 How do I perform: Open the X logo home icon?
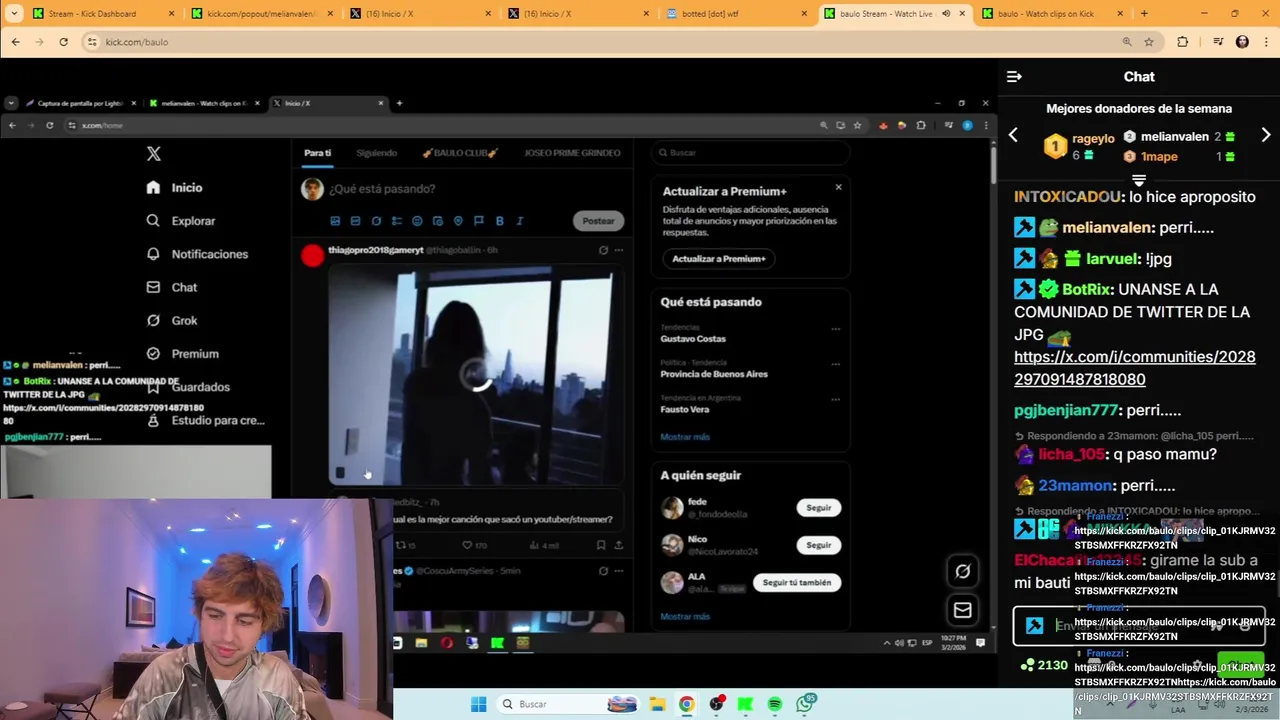[x=153, y=154]
